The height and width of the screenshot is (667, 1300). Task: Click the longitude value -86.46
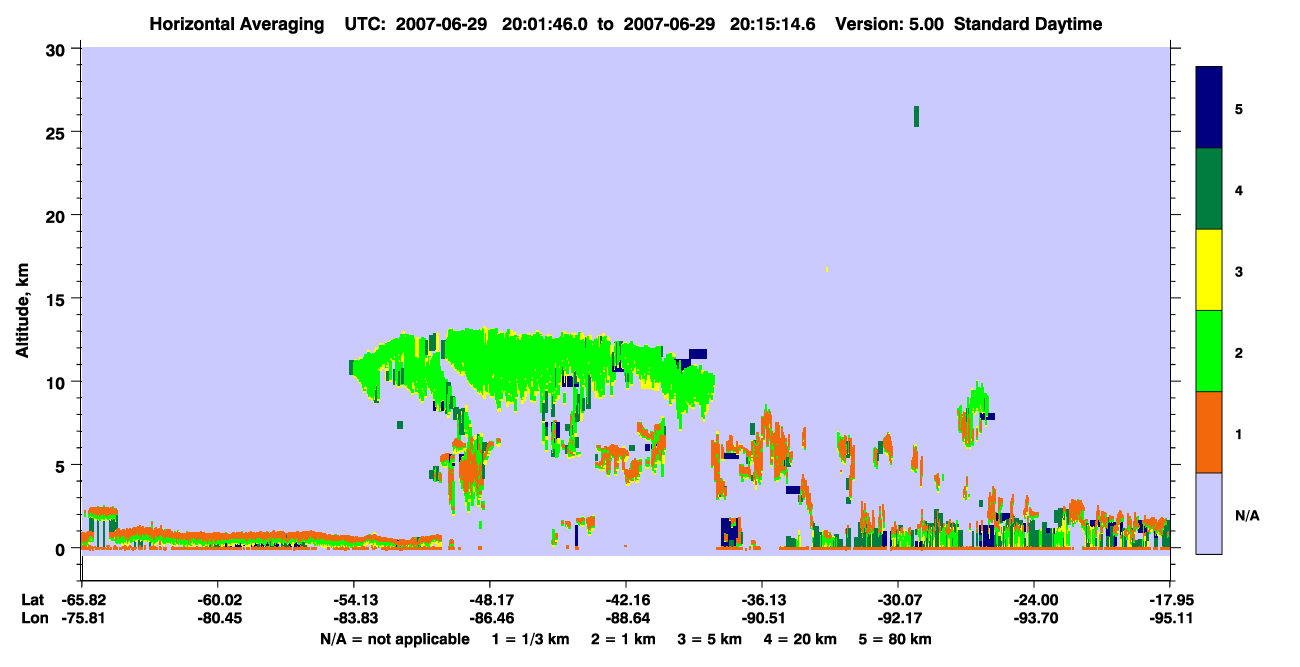click(x=490, y=618)
